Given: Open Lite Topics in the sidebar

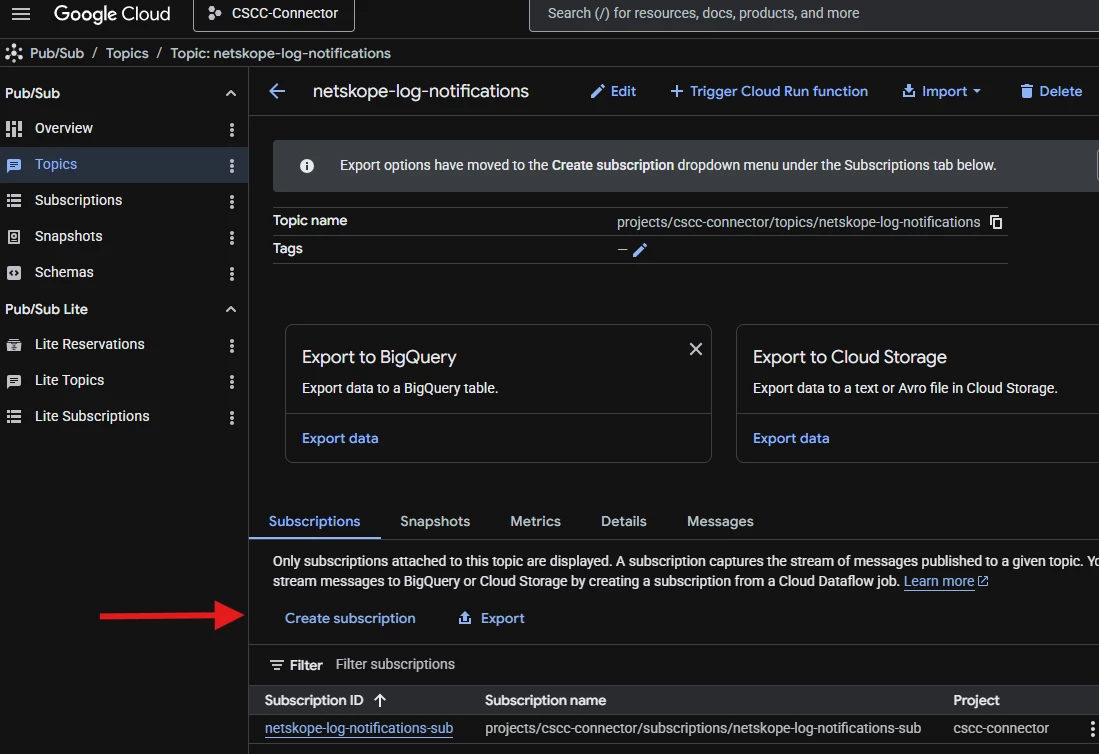Looking at the screenshot, I should point(69,380).
